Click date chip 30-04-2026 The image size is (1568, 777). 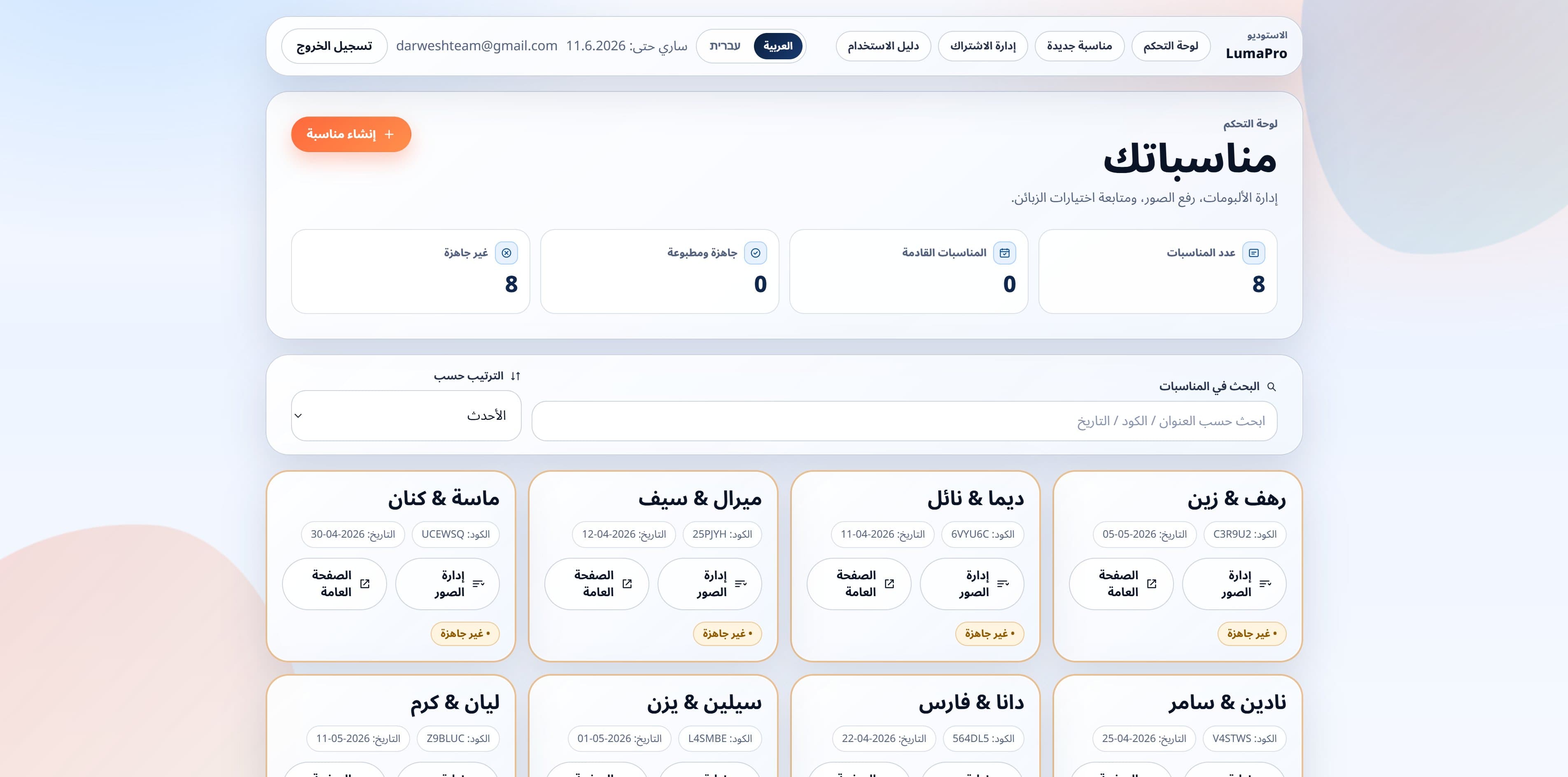click(353, 534)
